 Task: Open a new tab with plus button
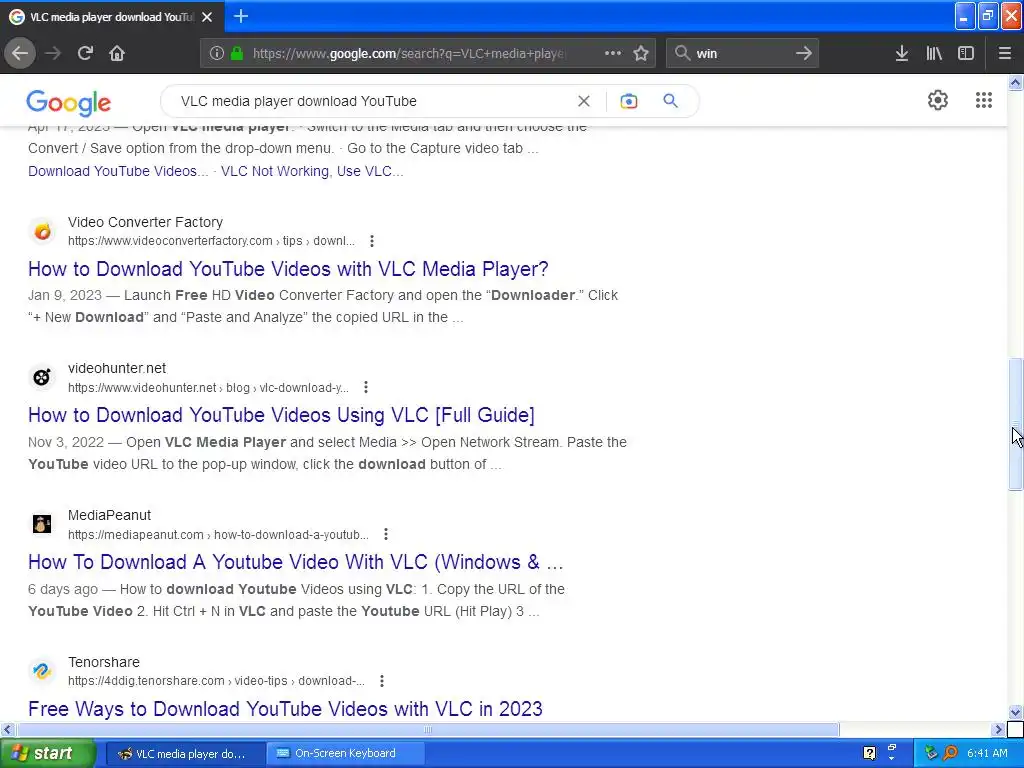240,16
